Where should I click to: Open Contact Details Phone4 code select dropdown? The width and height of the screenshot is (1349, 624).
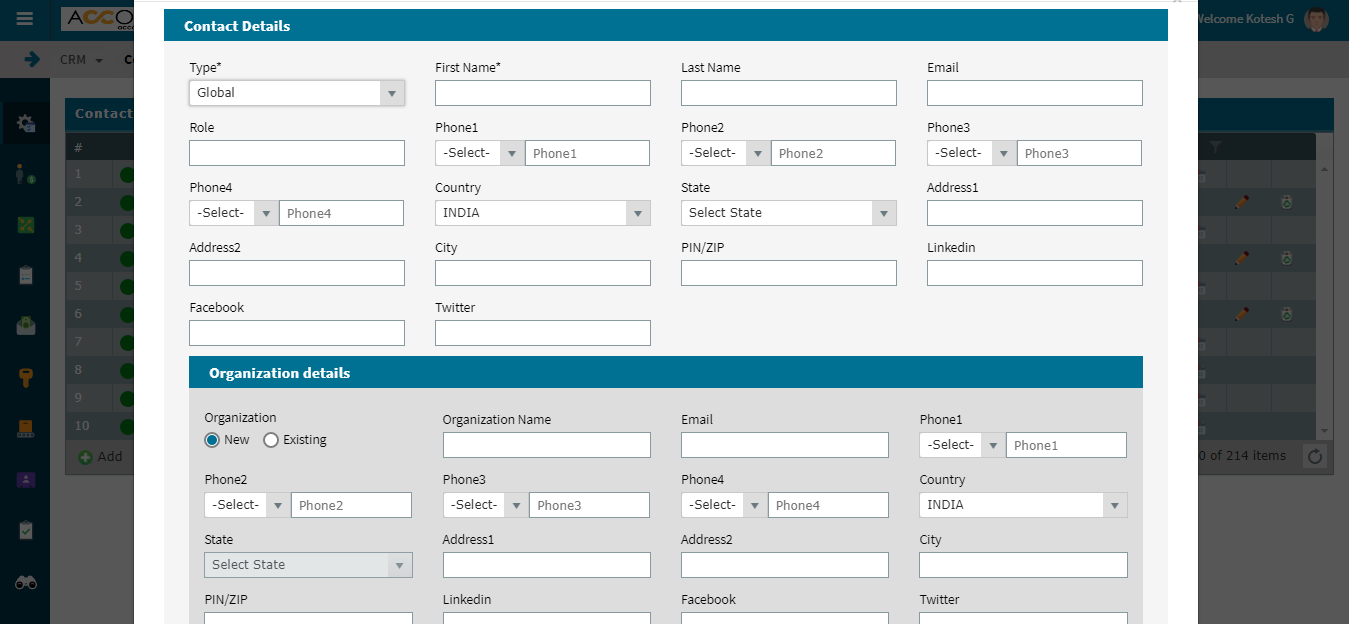pyautogui.click(x=234, y=213)
